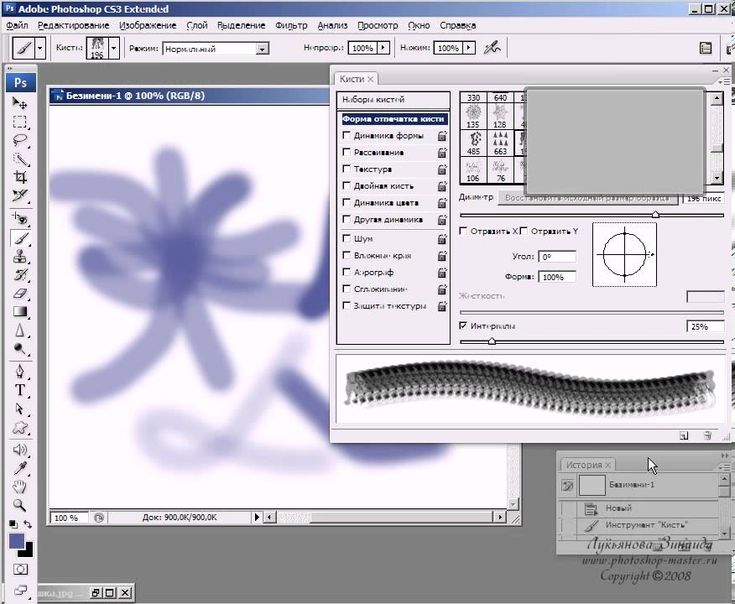Select the Gradient tool
This screenshot has width=735, height=604.
(x=20, y=312)
